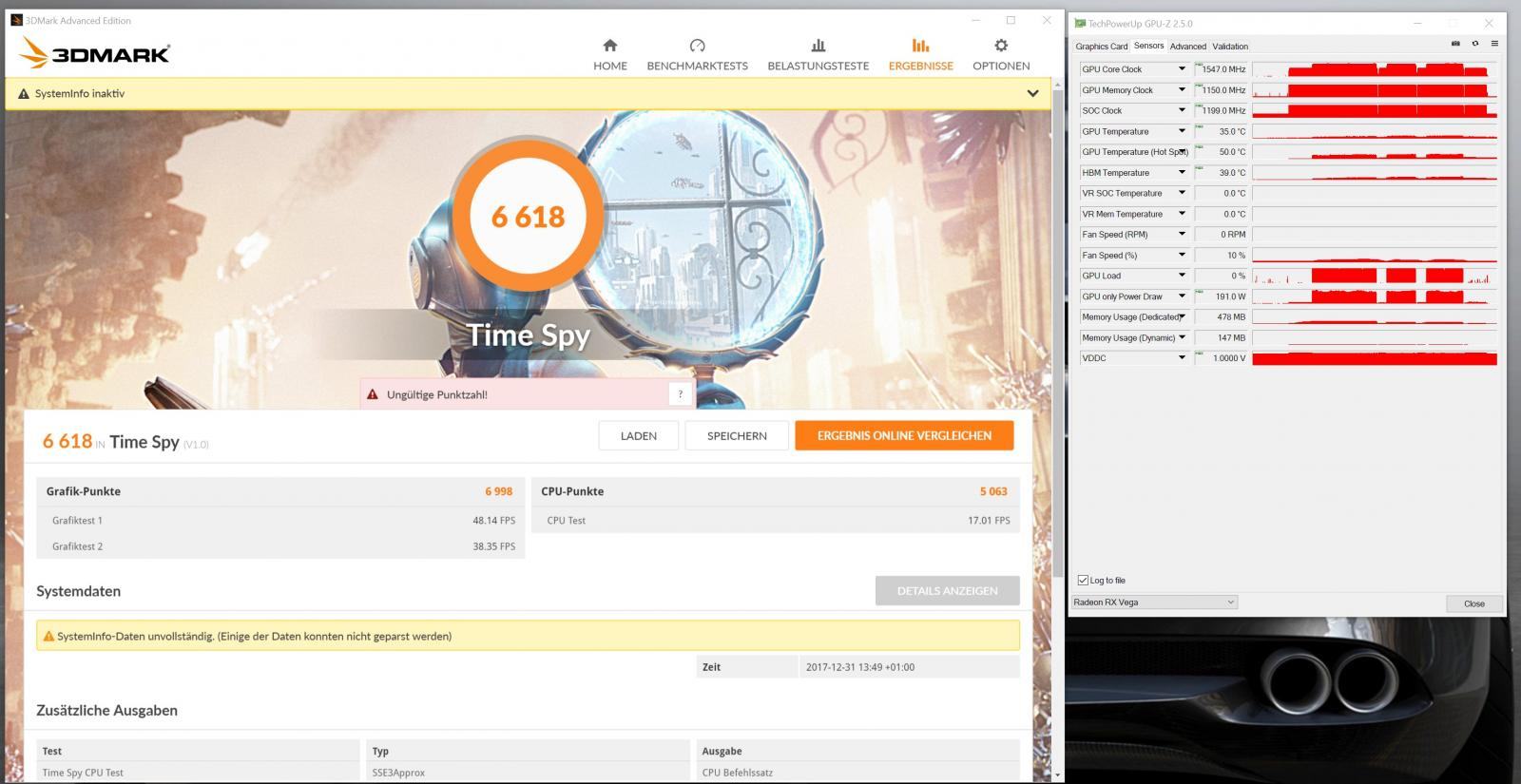Click the 3DMark logo

point(95,53)
